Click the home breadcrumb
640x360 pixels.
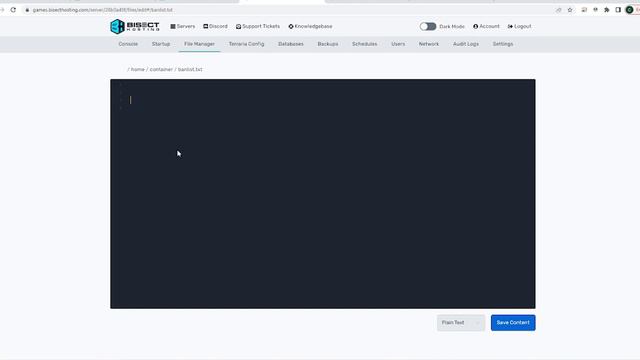pos(138,69)
